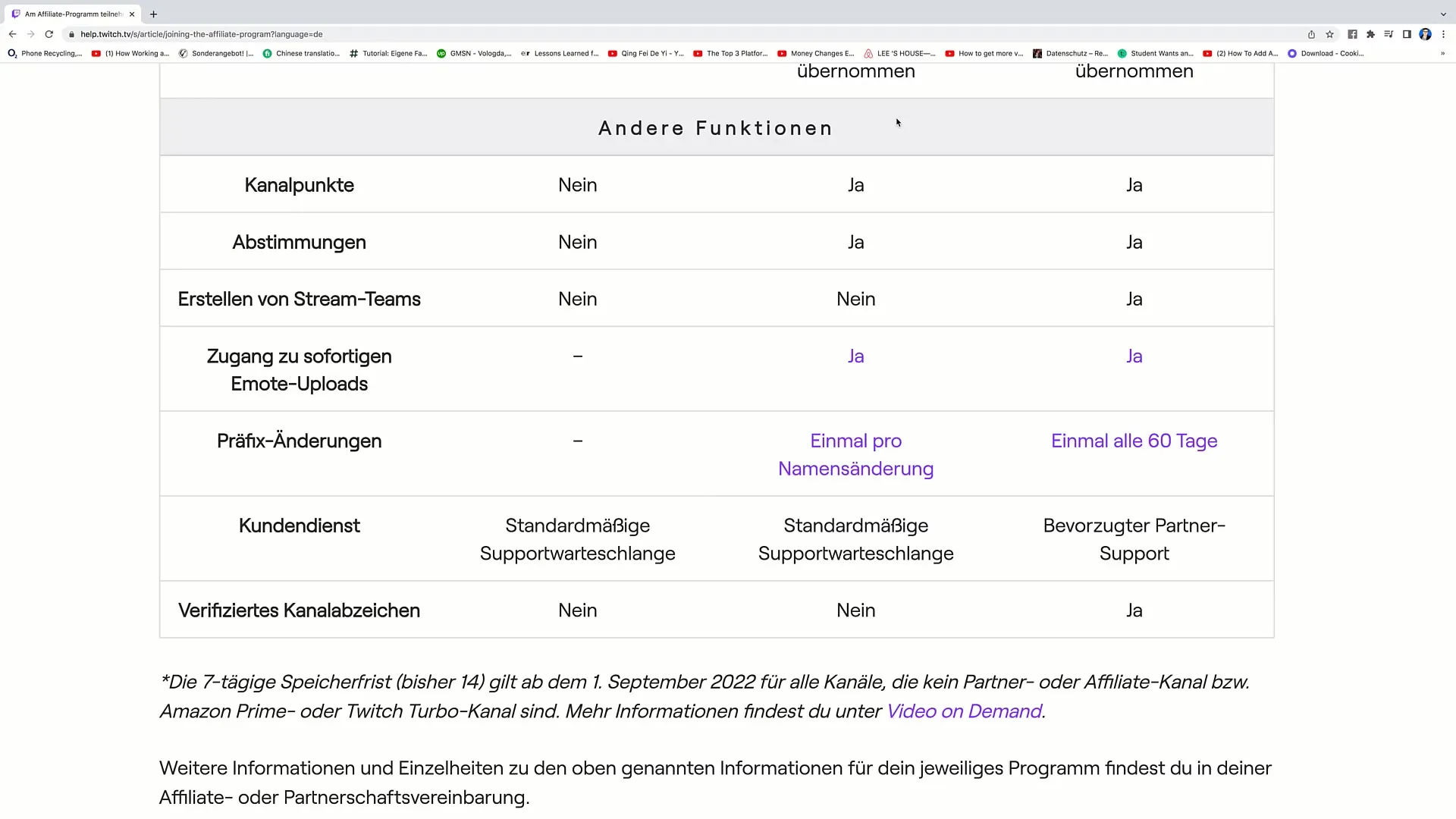The height and width of the screenshot is (819, 1456).
Task: Click Bevorzugter Partner-Support cell
Action: 1134,539
